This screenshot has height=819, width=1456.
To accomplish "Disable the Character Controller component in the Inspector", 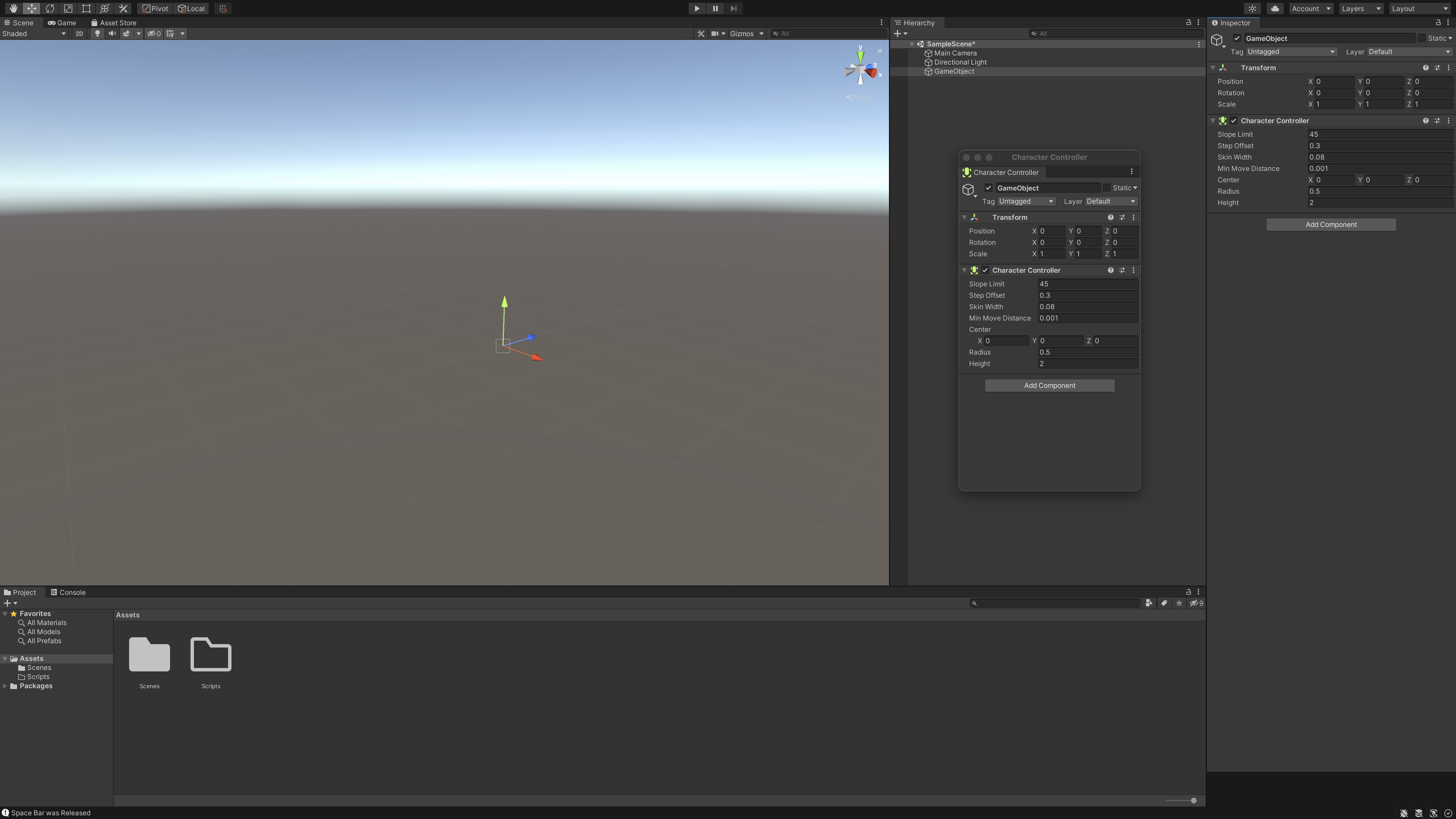I will pos(1234,120).
